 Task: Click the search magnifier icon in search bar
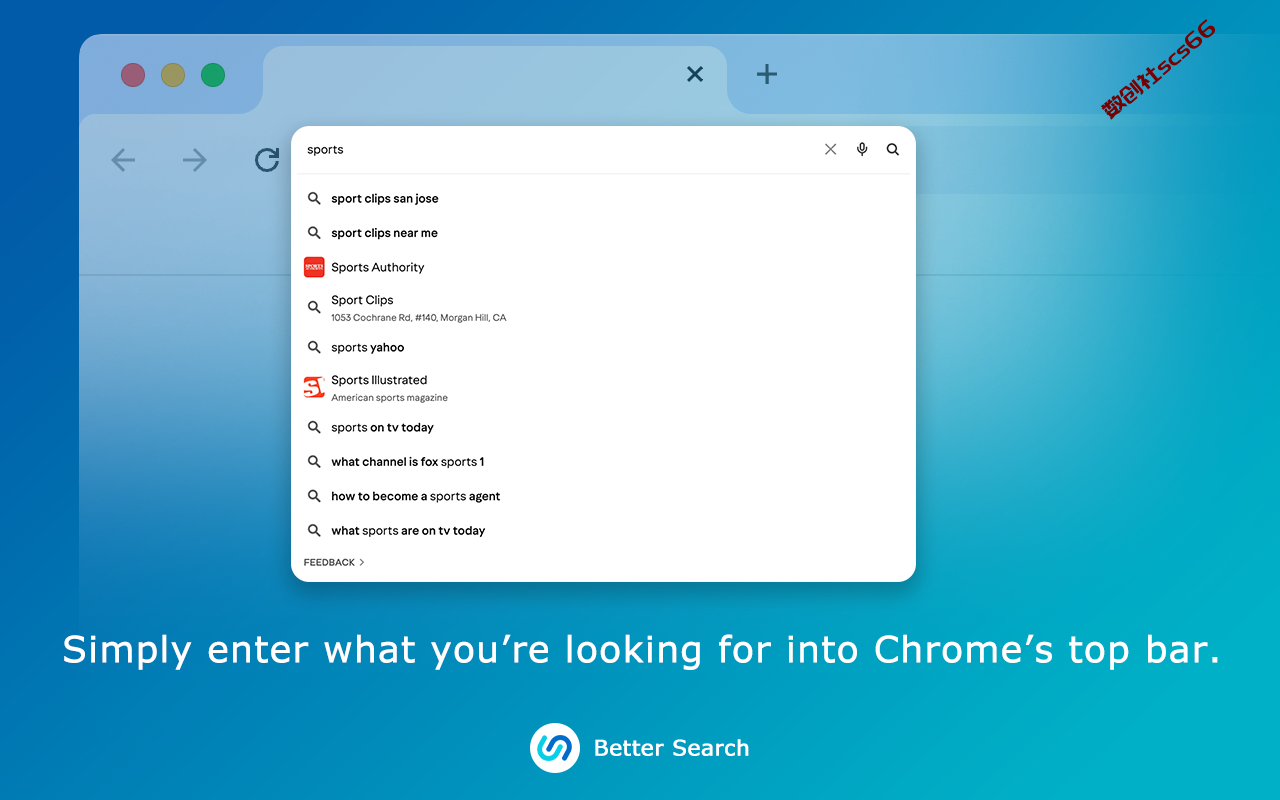tap(893, 150)
